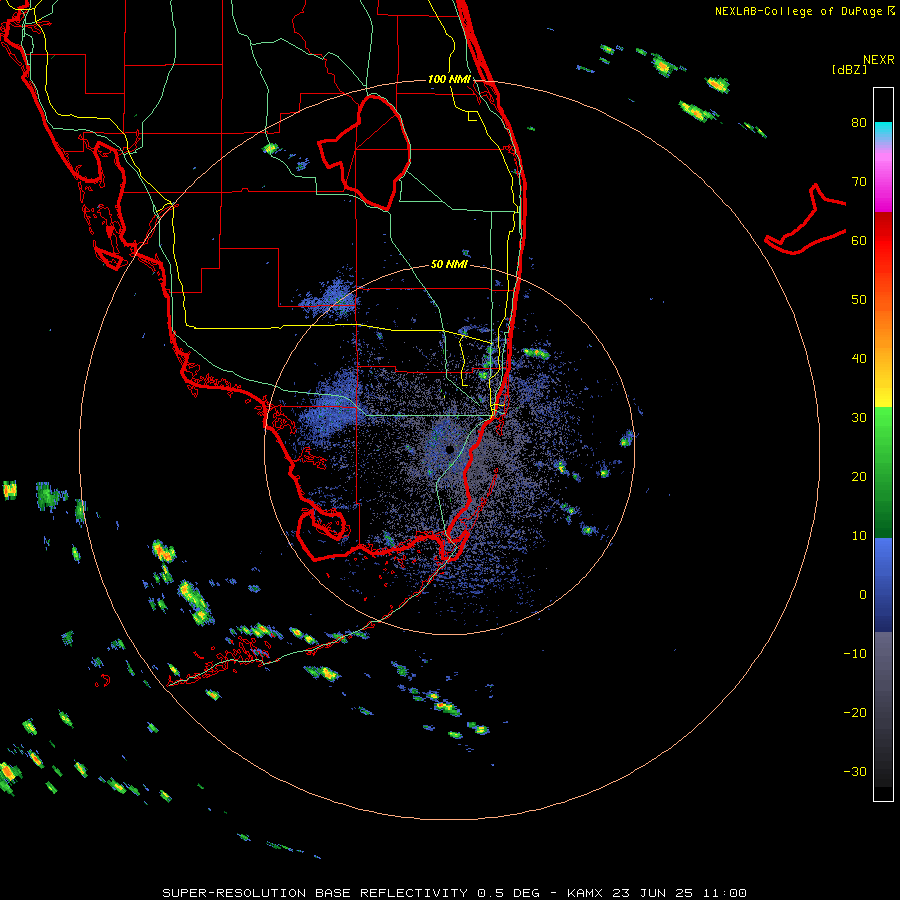The width and height of the screenshot is (900, 900).
Task: Select the -10 dBZ scale value
Action: coord(855,654)
